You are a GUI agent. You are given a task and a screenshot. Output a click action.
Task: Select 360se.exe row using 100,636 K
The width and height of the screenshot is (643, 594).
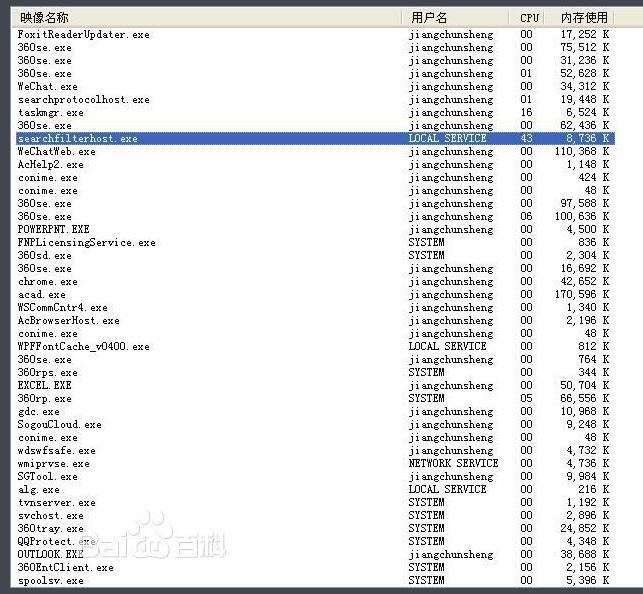315,216
